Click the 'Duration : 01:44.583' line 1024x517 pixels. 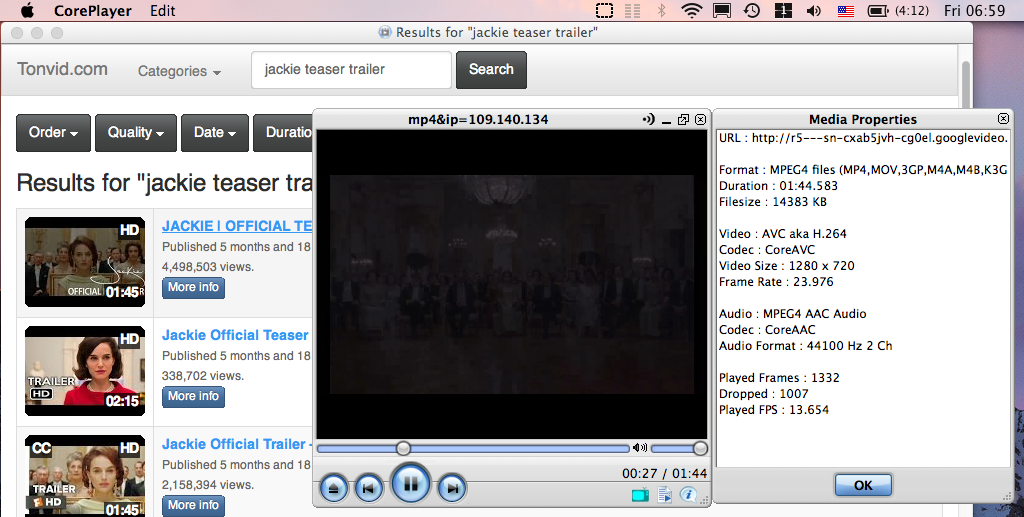(x=778, y=185)
